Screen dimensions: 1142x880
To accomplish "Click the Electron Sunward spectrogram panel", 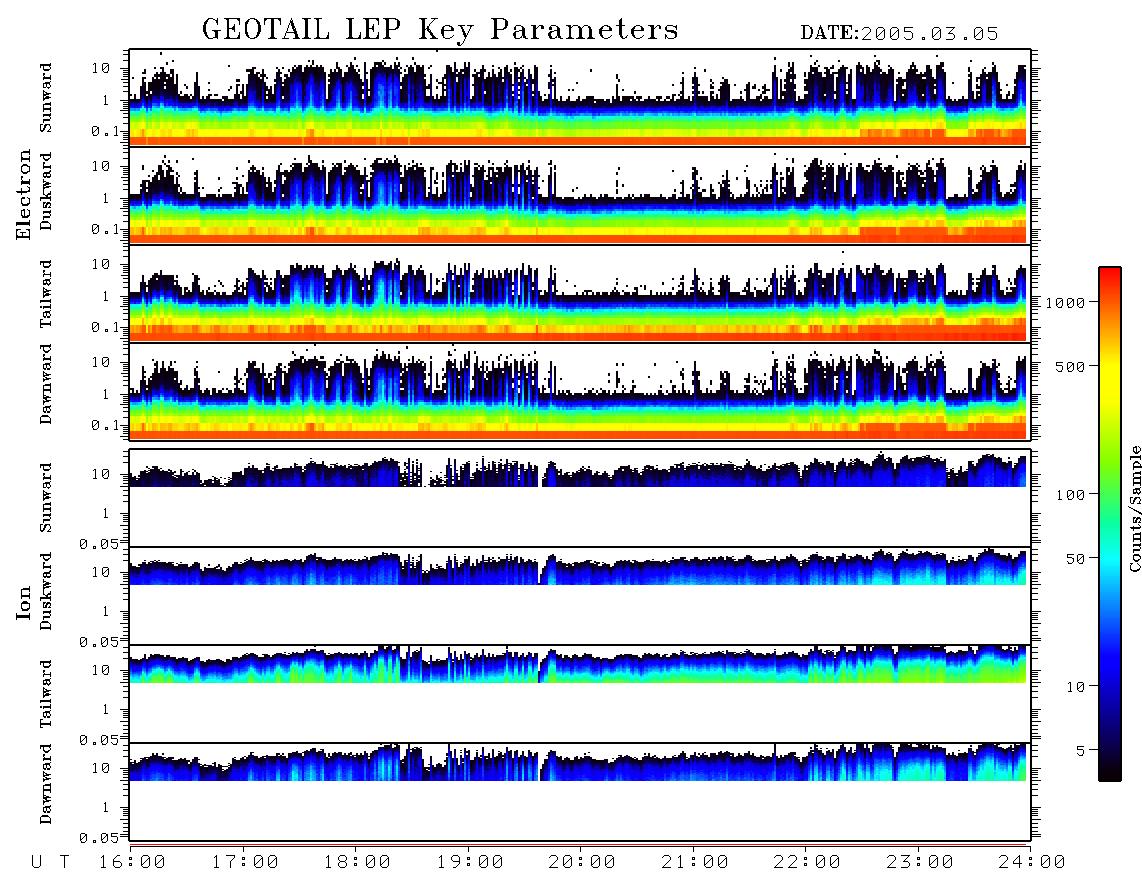I will point(580,98).
